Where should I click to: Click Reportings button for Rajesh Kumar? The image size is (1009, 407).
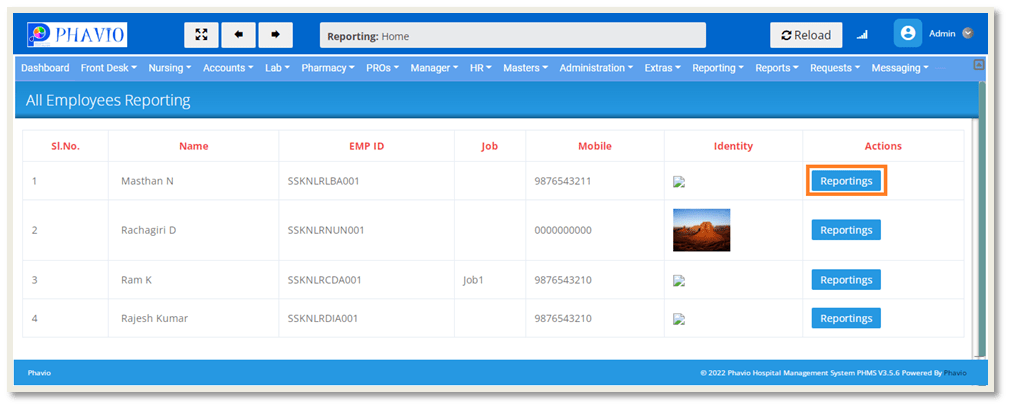[846, 318]
